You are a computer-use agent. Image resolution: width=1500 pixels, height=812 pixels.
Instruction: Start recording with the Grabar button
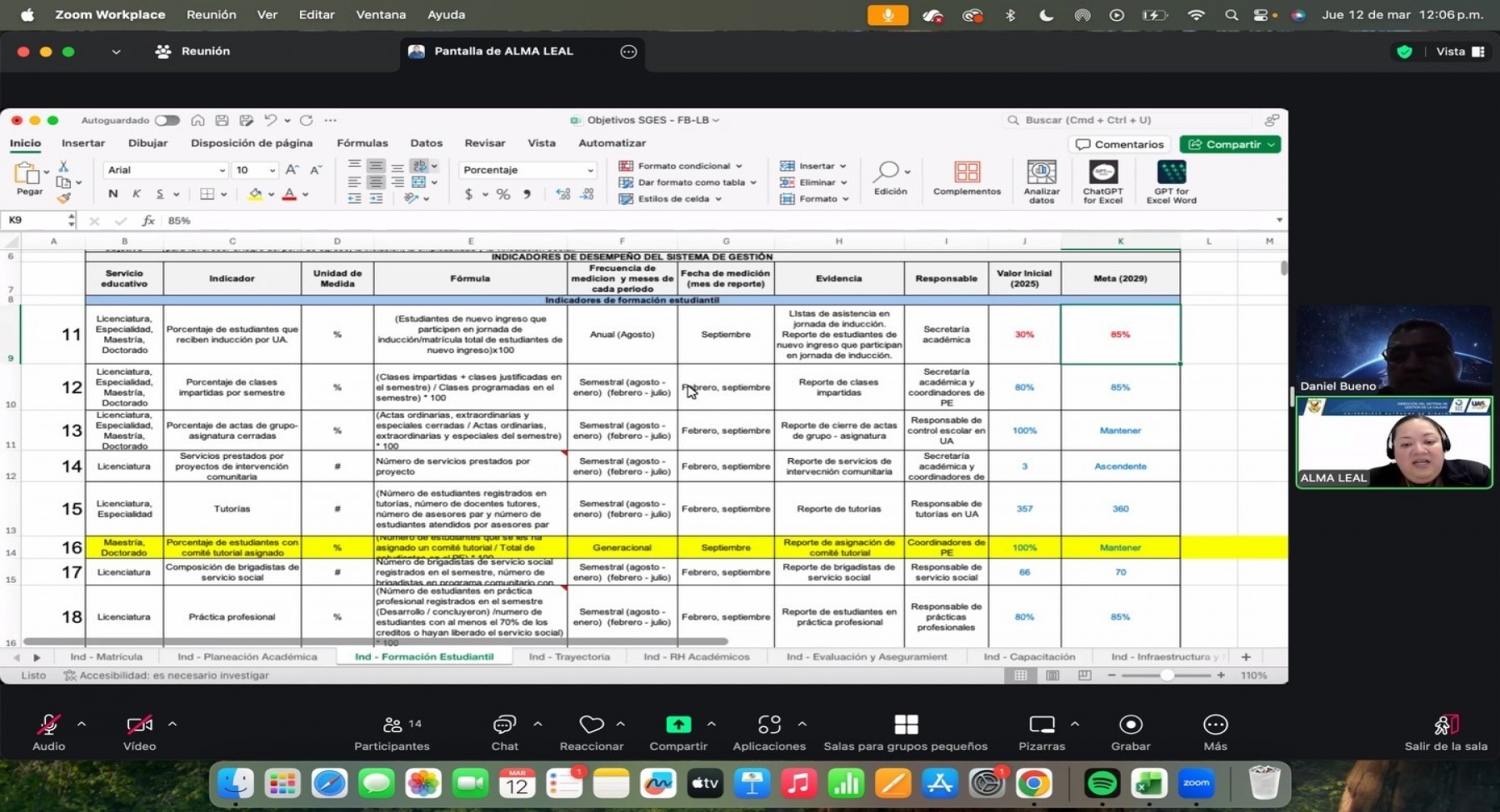coord(1131,725)
